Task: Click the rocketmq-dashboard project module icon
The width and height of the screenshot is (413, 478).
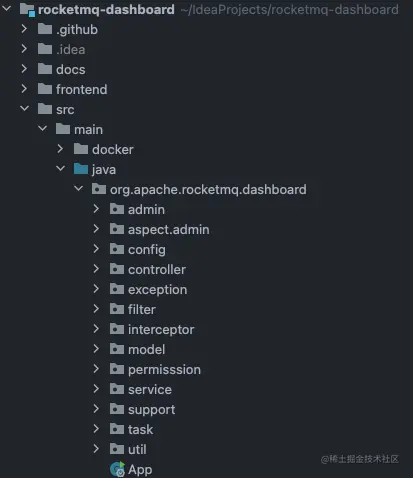Action: [x=27, y=9]
